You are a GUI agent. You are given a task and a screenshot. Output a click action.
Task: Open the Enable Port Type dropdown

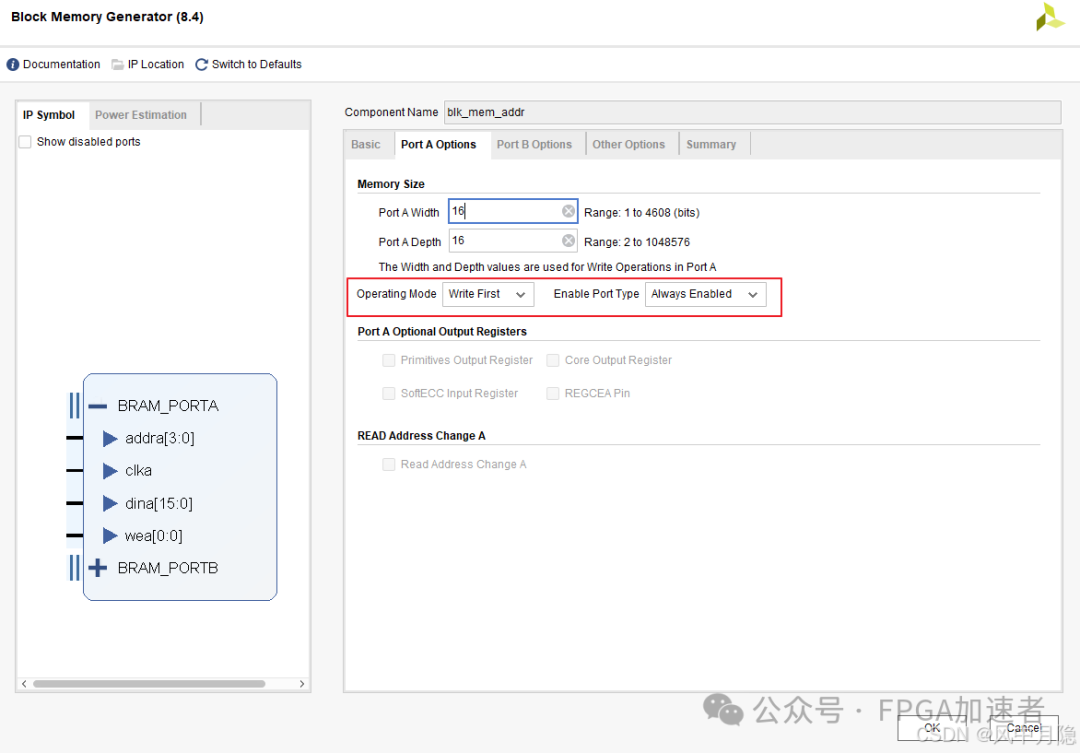coord(705,294)
